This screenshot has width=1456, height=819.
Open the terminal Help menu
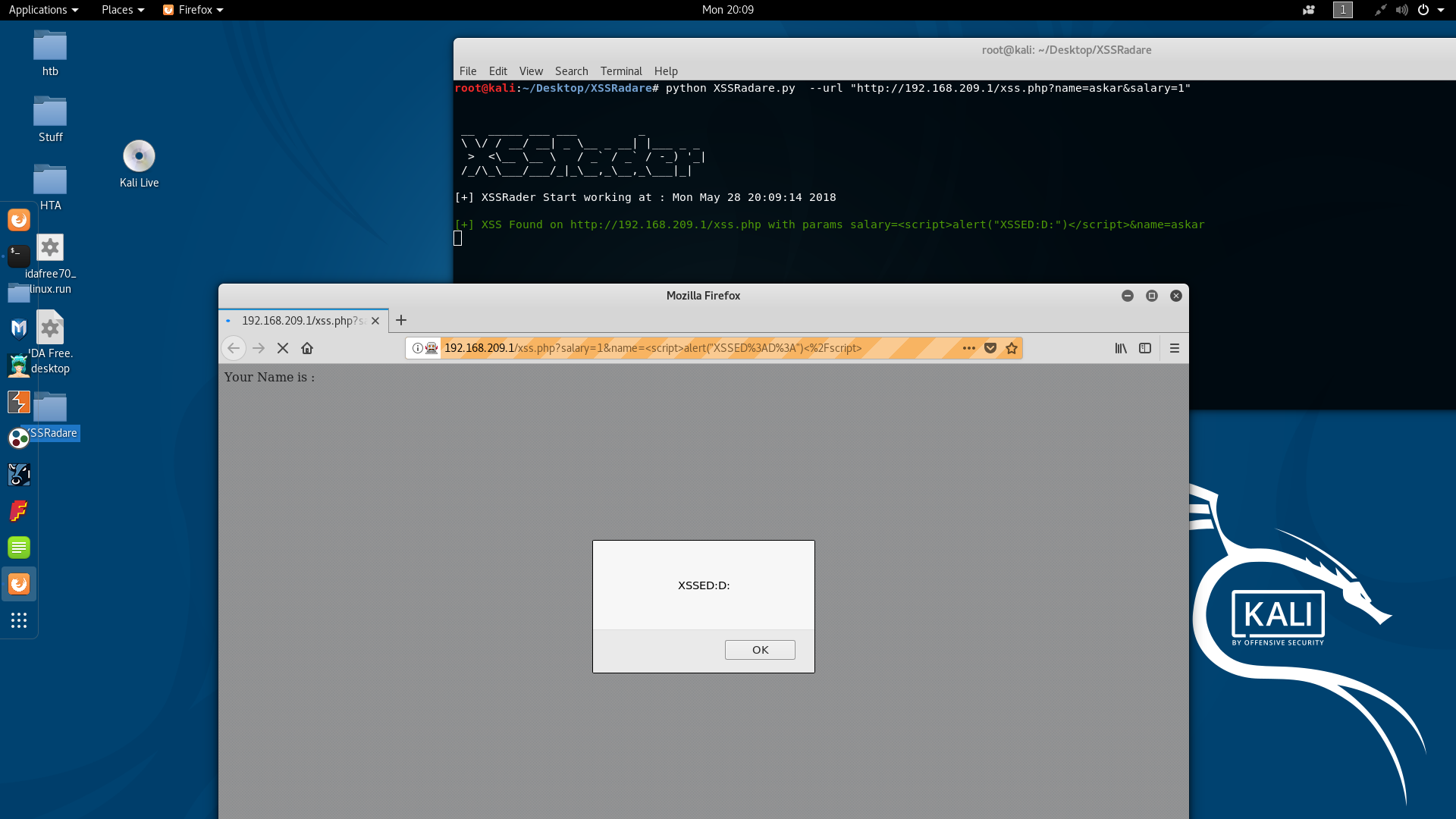tap(666, 71)
